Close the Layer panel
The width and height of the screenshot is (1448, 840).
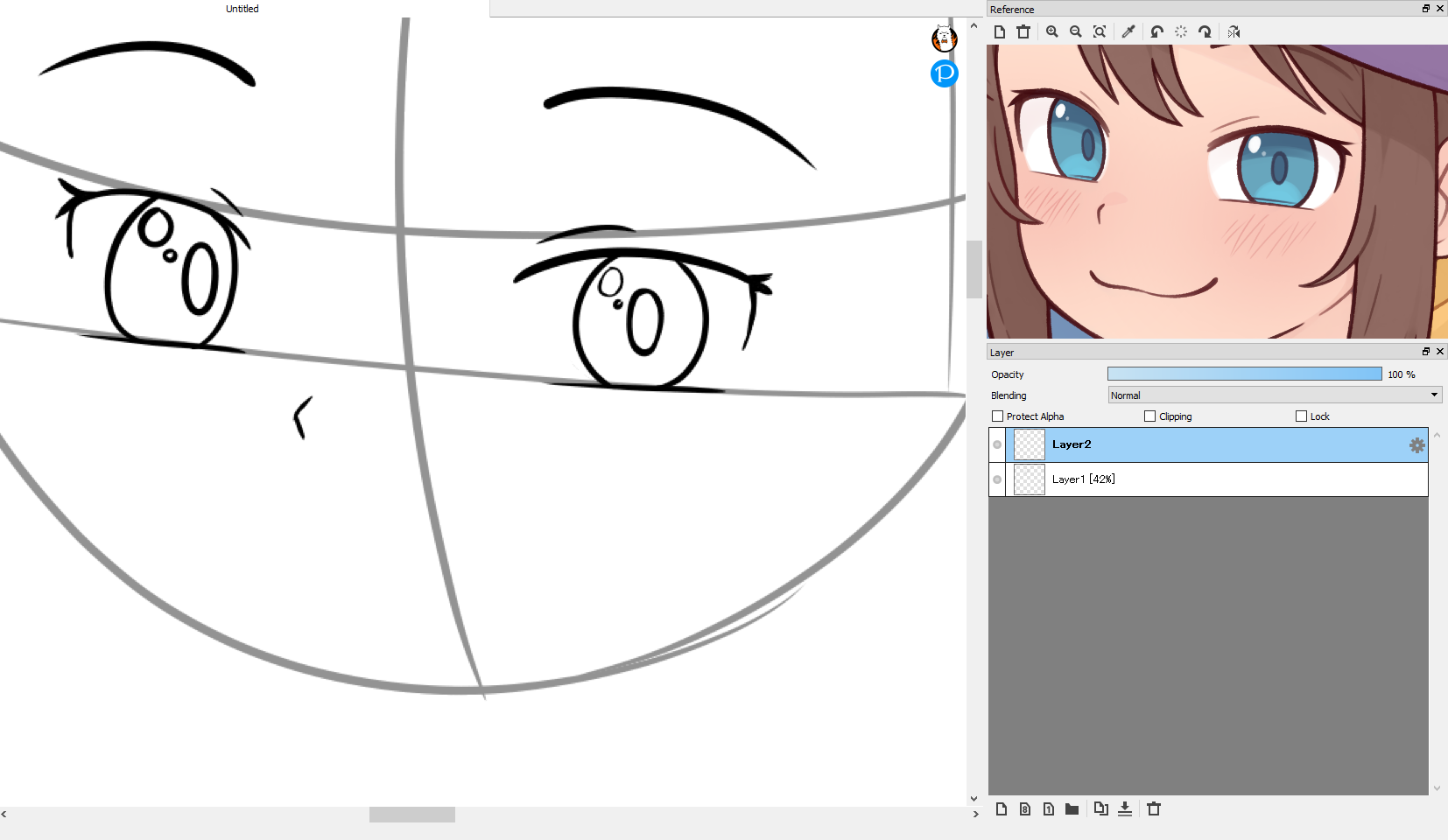click(1440, 352)
